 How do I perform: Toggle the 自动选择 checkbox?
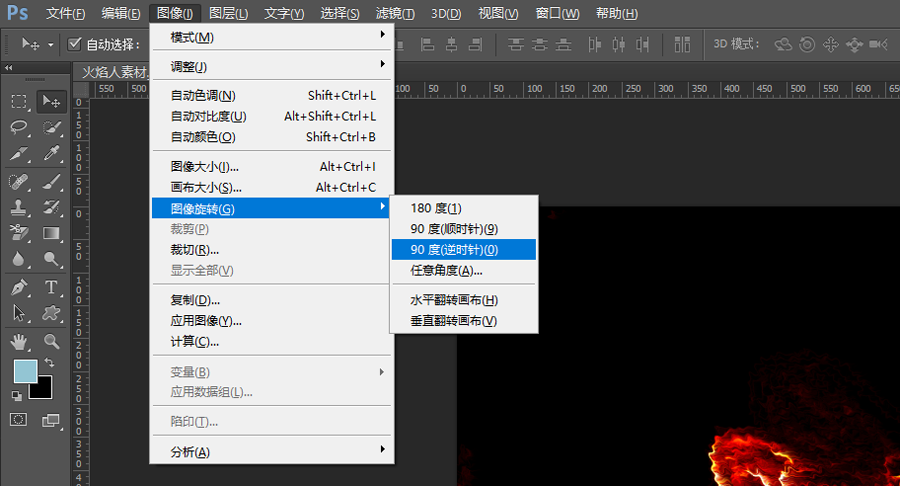[74, 44]
